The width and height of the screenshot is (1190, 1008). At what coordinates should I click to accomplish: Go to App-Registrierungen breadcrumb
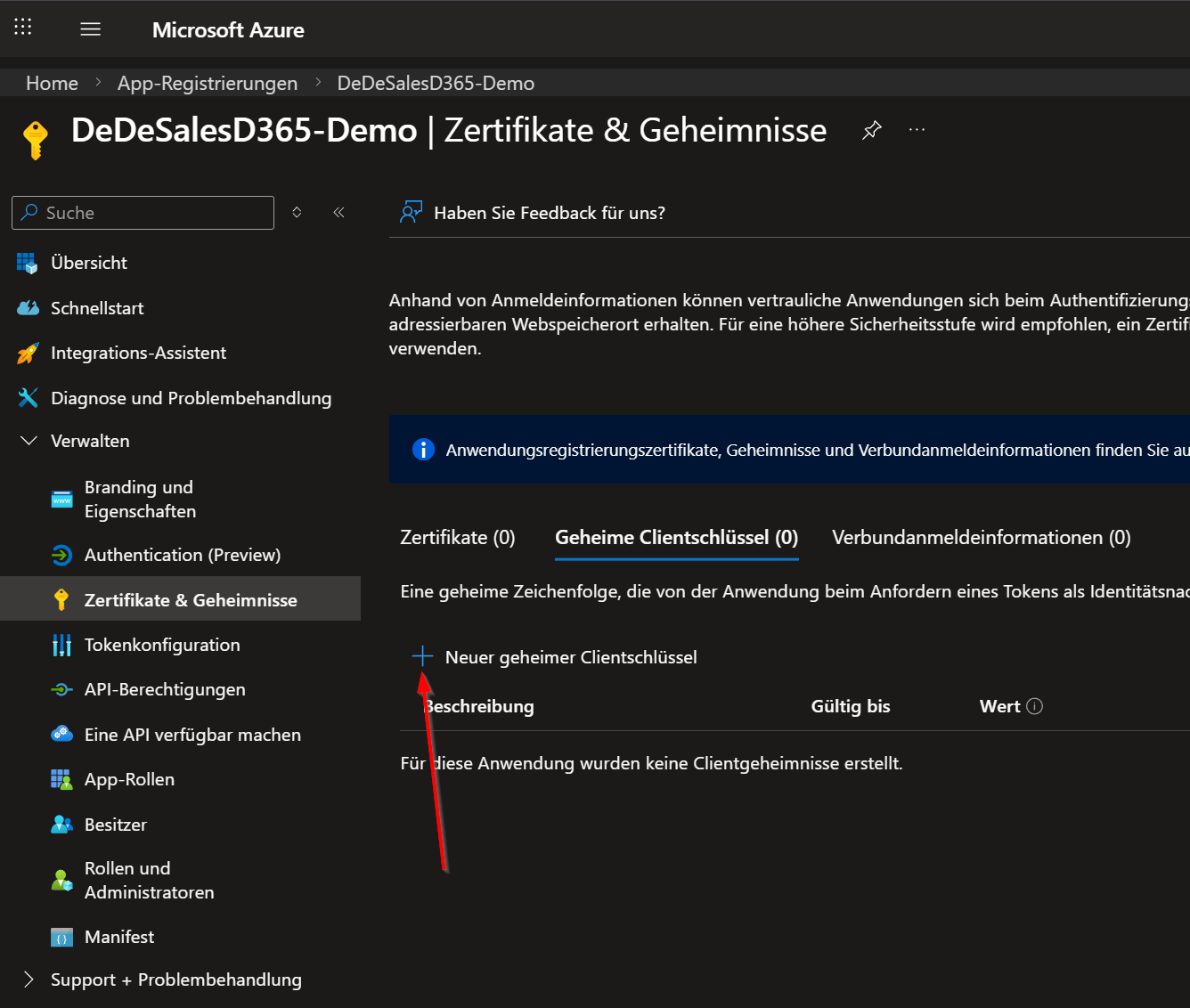point(208,83)
